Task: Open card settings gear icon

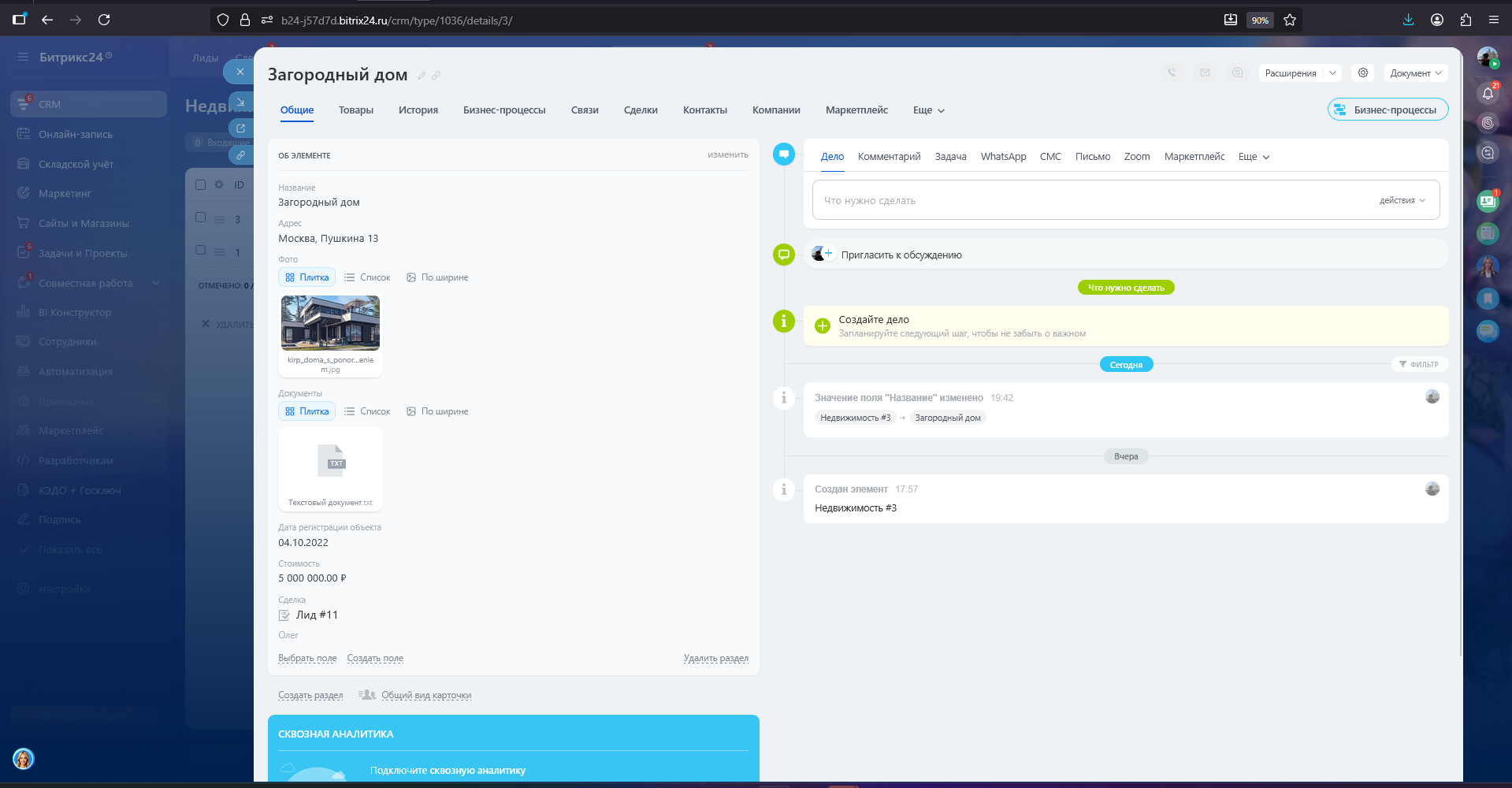Action: 1363,73
